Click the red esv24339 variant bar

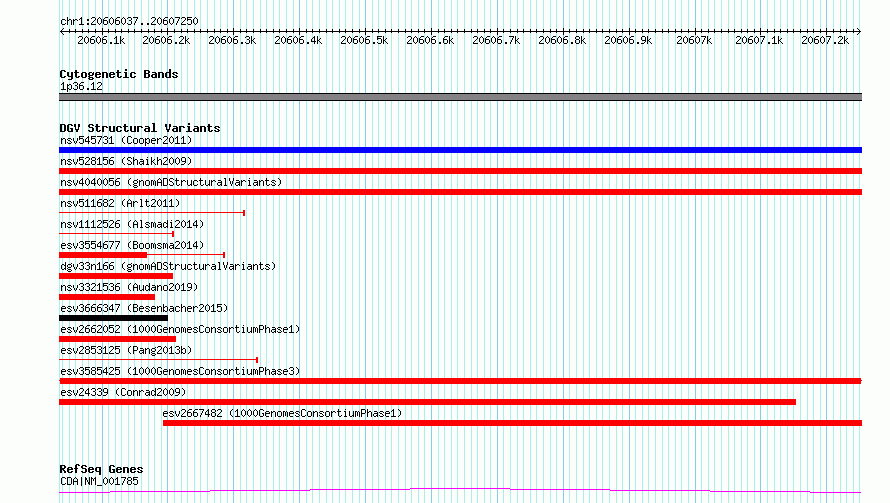pos(427,402)
